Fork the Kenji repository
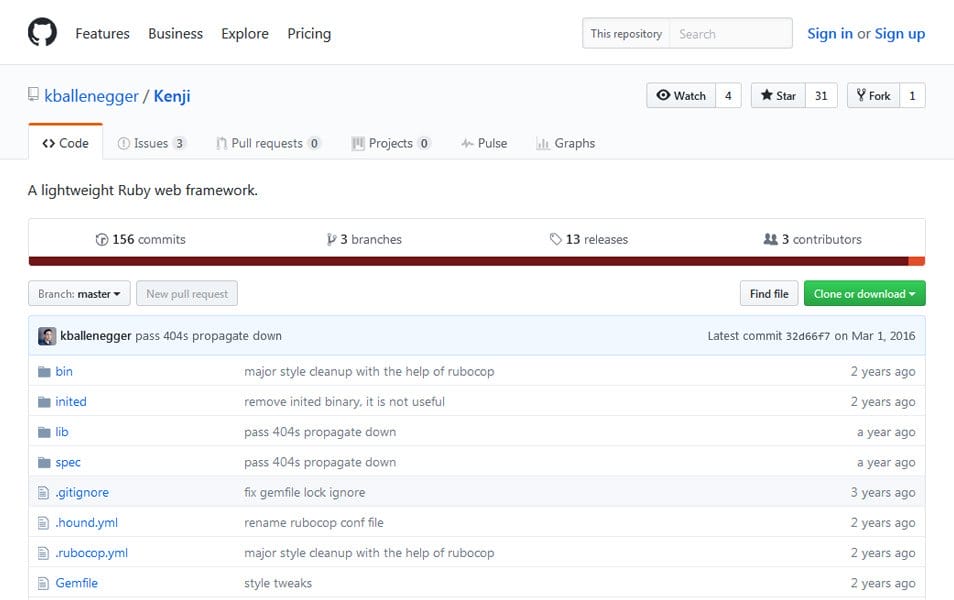The width and height of the screenshot is (954, 600). tap(873, 96)
